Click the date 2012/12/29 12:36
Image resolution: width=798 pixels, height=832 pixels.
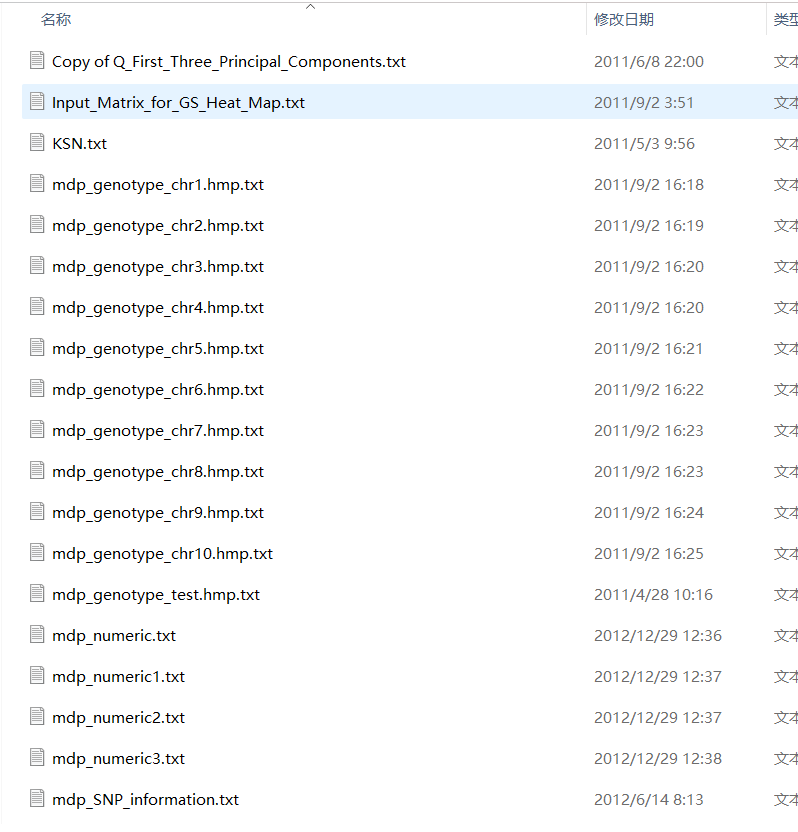pyautogui.click(x=658, y=636)
